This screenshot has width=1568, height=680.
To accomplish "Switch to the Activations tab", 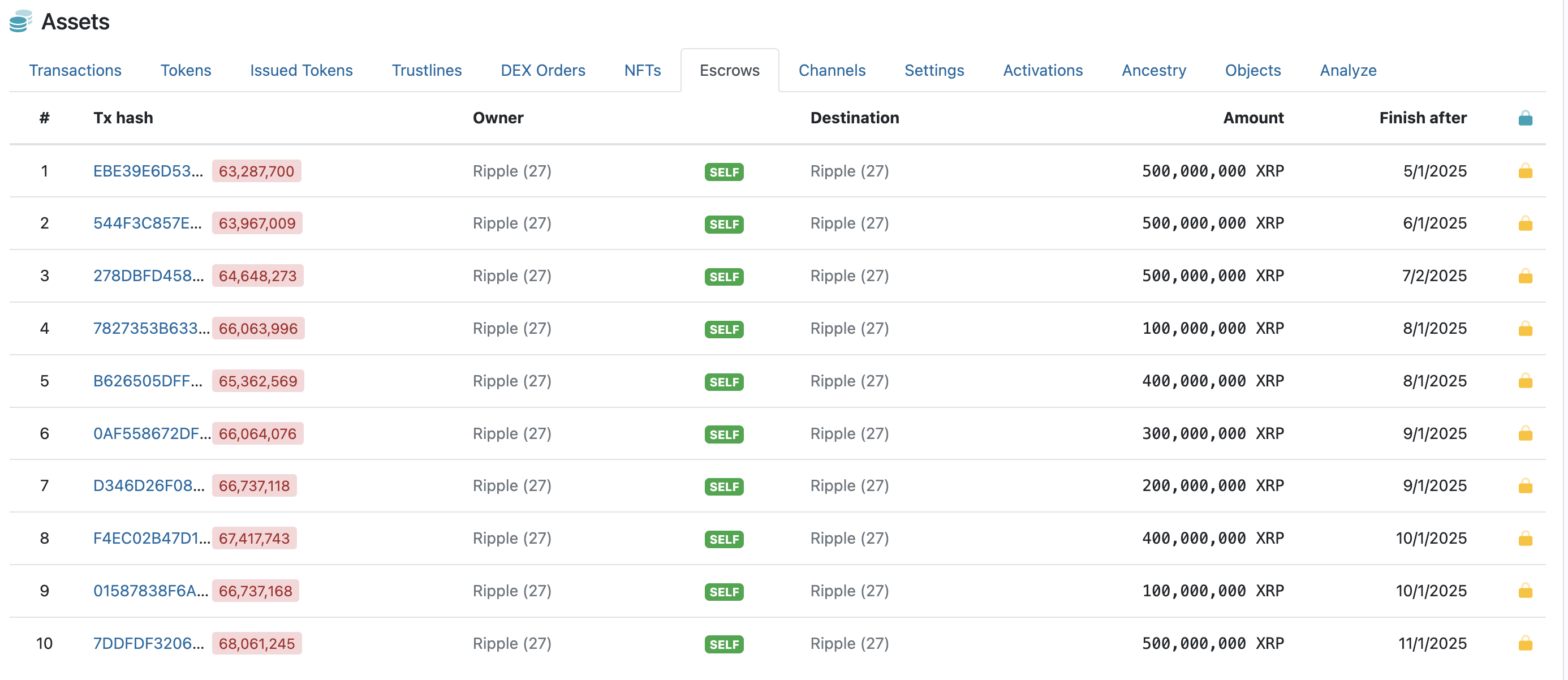I will [x=1043, y=71].
